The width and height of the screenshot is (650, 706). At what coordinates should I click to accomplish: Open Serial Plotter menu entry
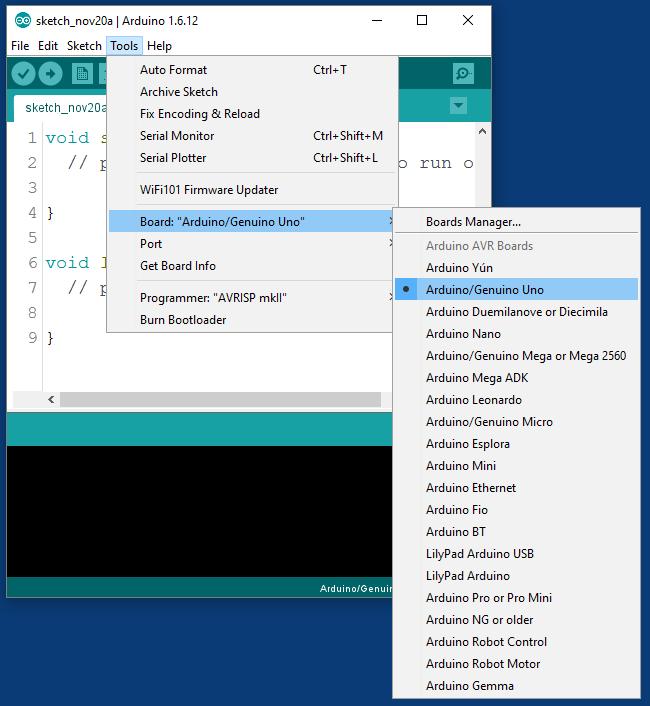(x=252, y=158)
